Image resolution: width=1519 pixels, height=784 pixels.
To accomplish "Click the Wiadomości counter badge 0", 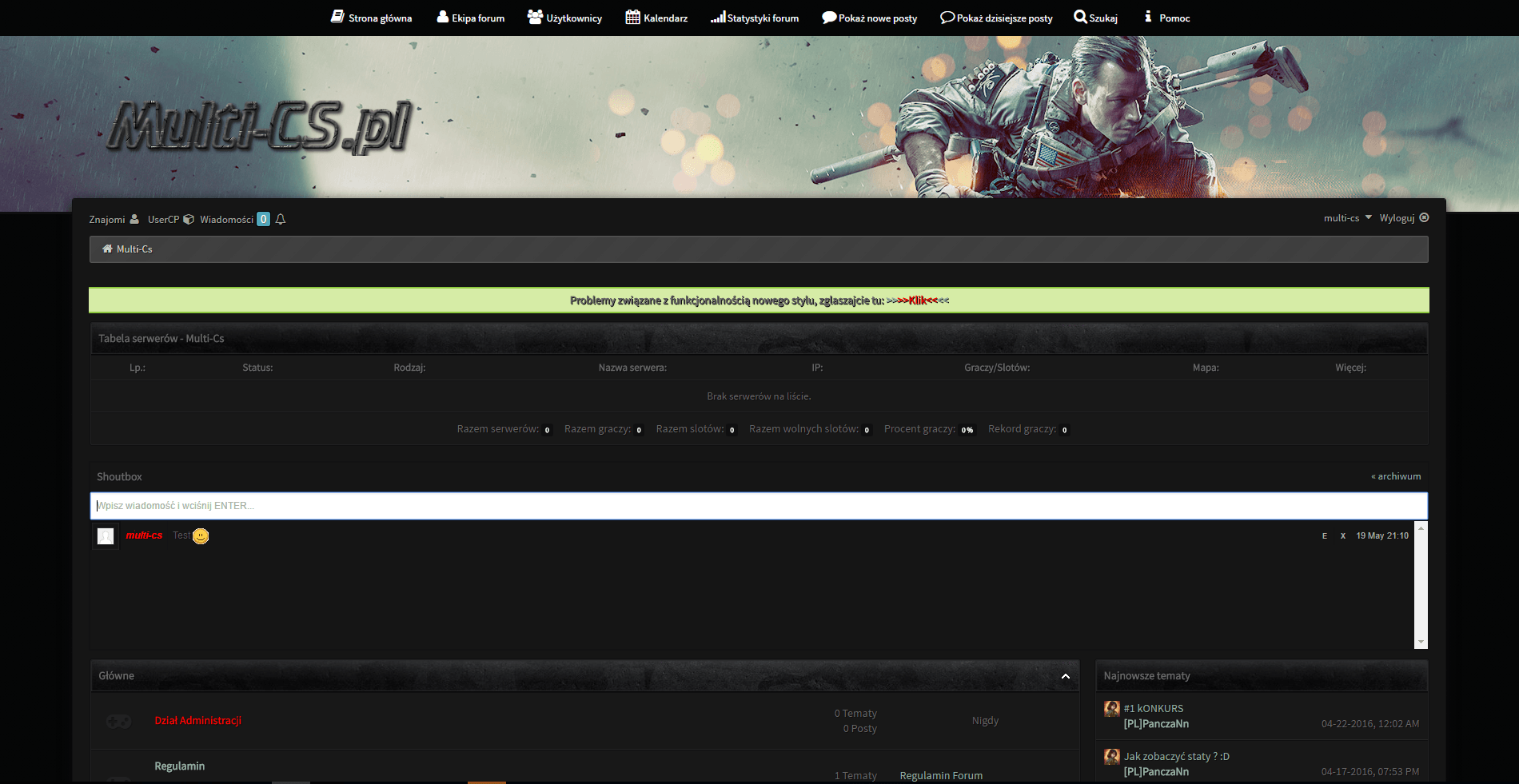I will 263,219.
